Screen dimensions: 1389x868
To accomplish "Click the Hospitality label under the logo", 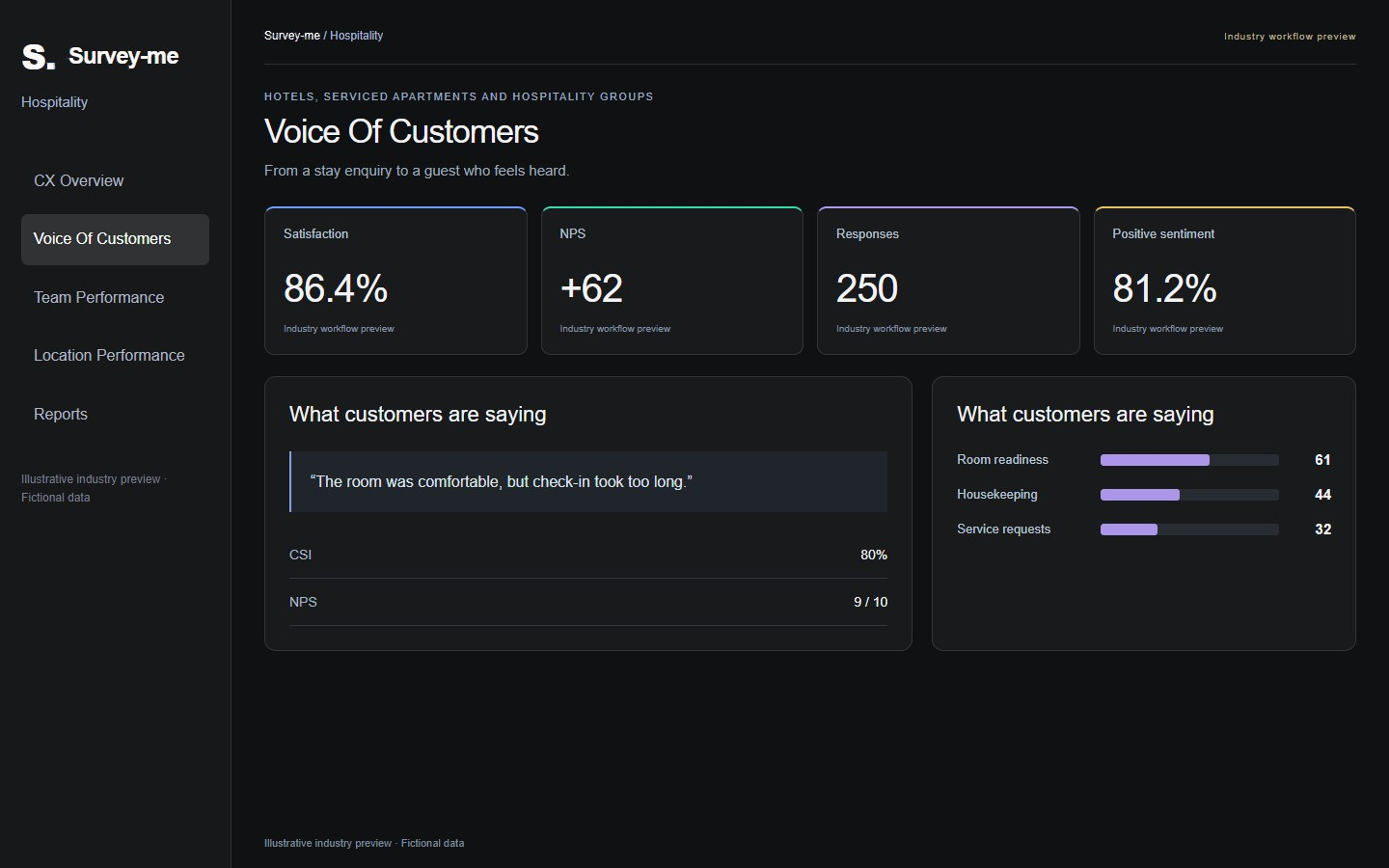I will 54,102.
